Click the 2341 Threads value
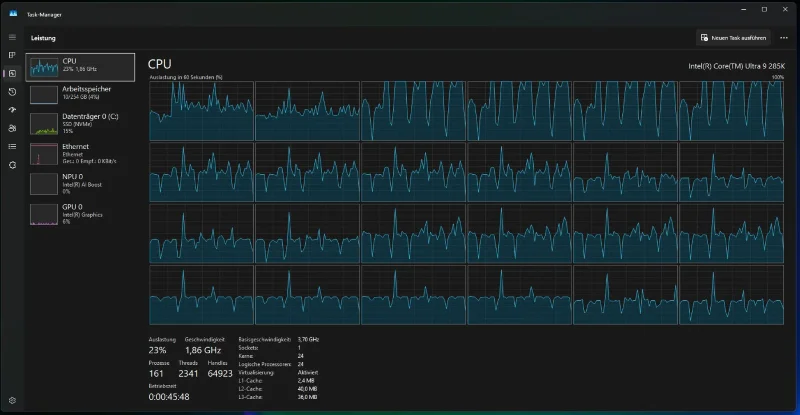The height and width of the screenshot is (415, 800). tap(188, 374)
